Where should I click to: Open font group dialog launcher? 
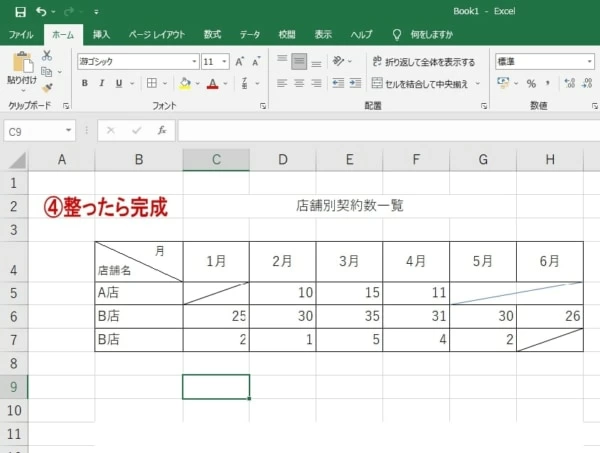tap(263, 106)
